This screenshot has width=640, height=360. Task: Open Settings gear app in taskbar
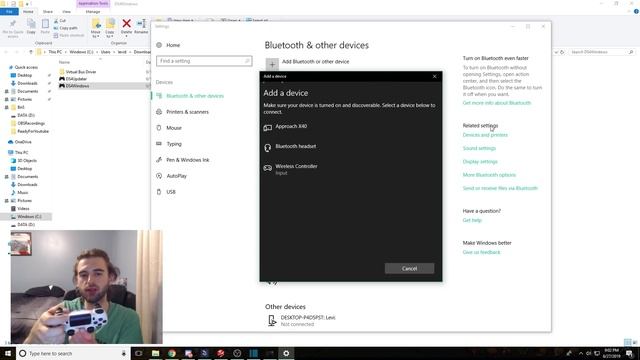pos(286,353)
